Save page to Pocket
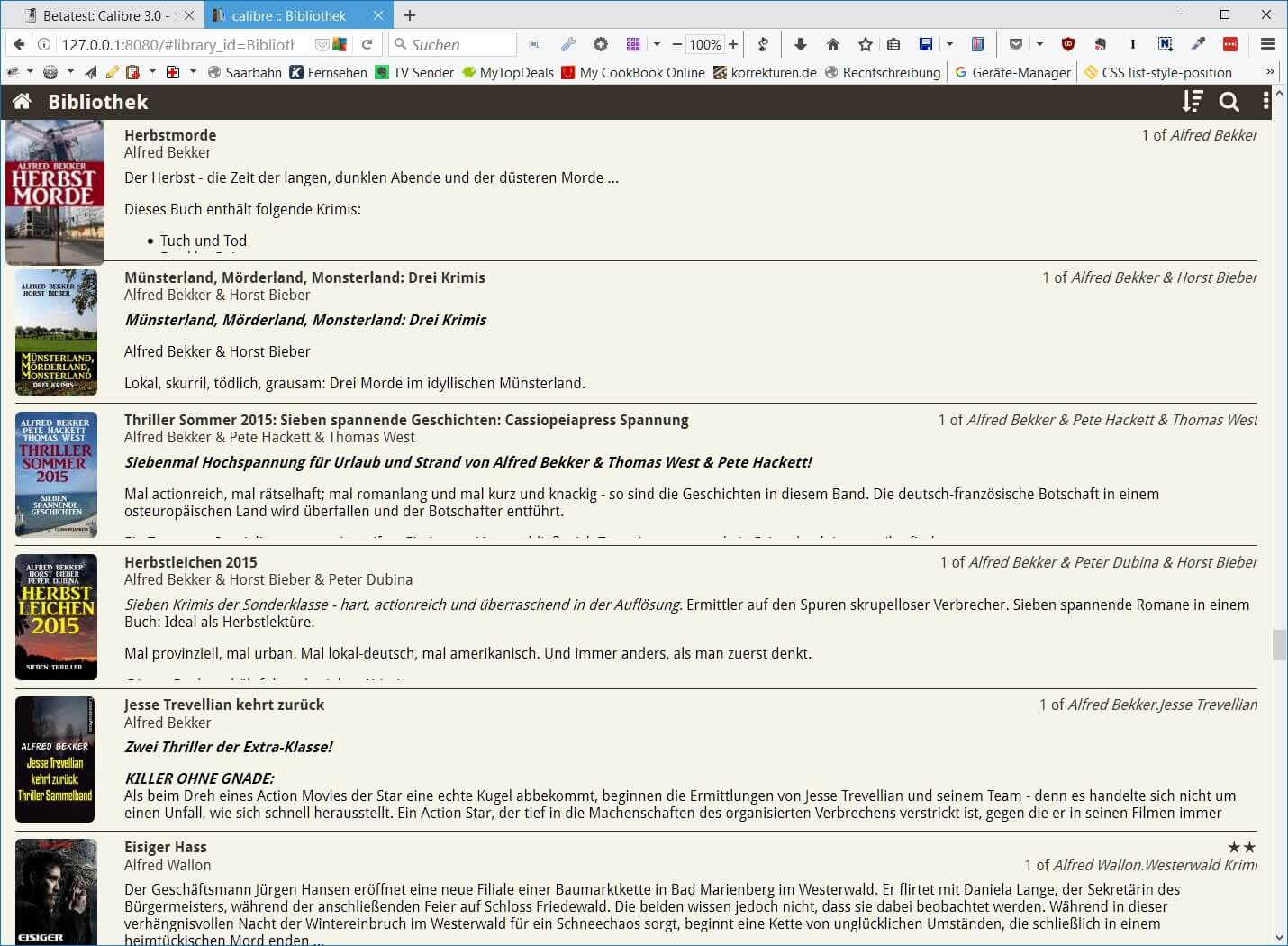1288x946 pixels. click(x=1016, y=44)
